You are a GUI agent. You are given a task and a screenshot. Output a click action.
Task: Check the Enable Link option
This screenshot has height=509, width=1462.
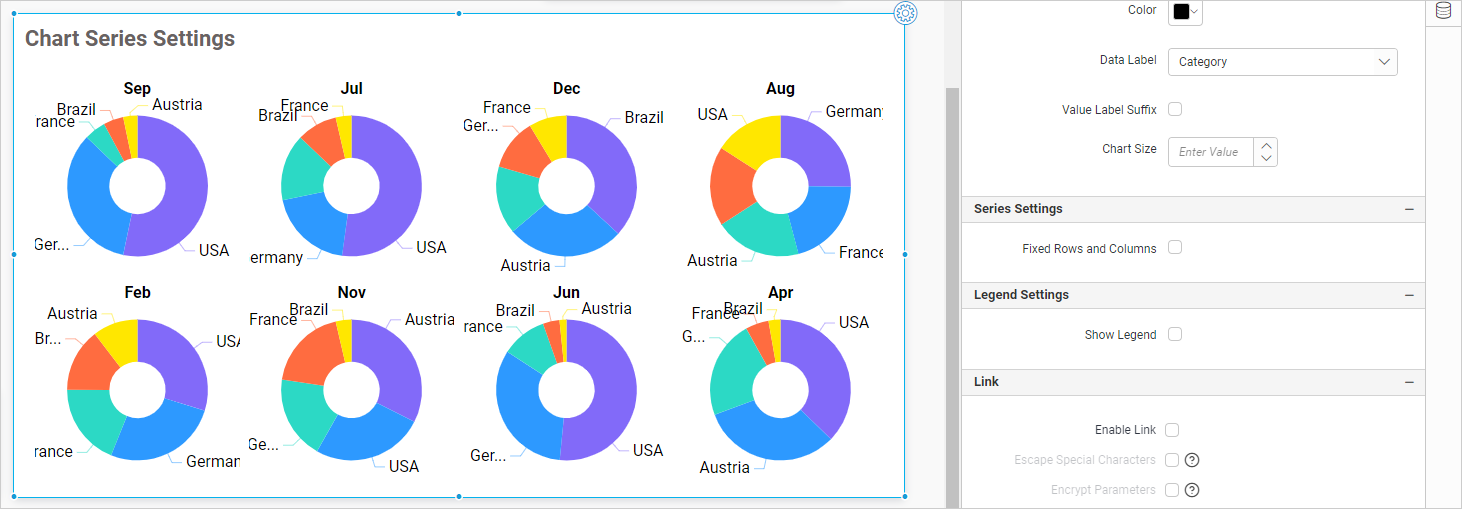[x=1172, y=430]
